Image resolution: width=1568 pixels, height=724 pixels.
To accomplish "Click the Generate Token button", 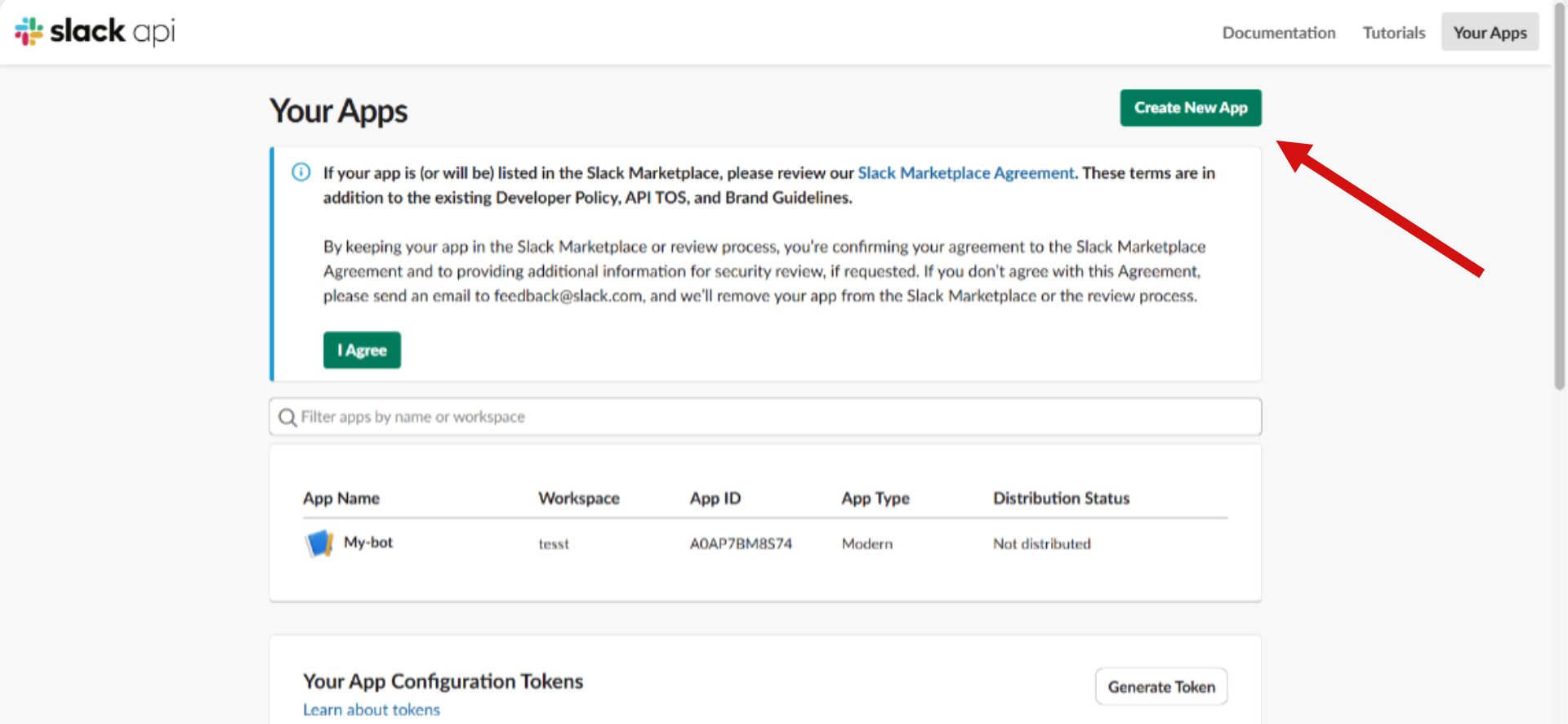I will click(x=1161, y=687).
